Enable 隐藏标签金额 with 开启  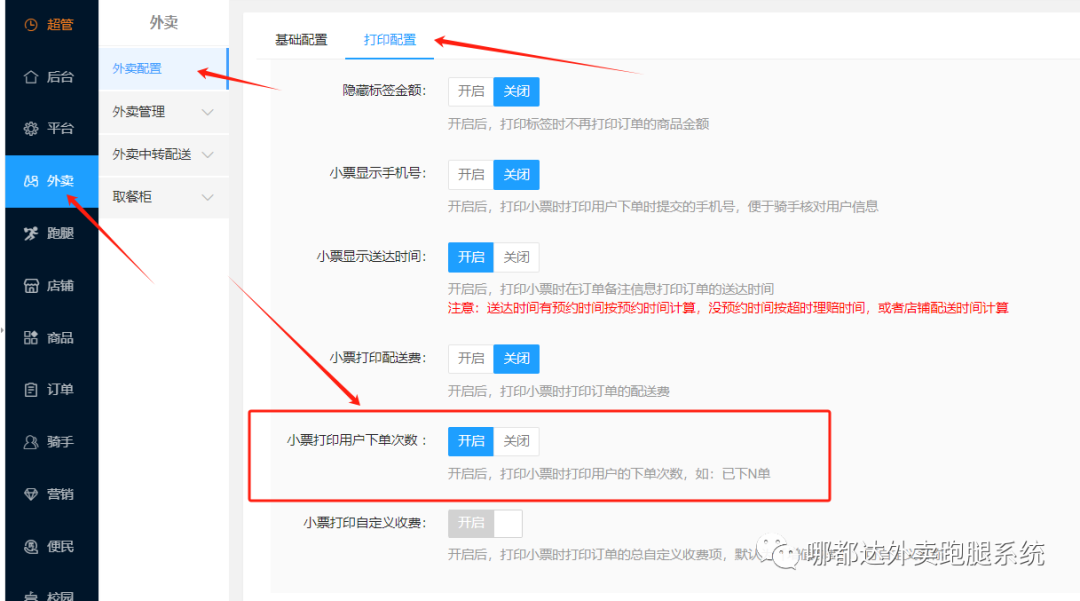(471, 92)
